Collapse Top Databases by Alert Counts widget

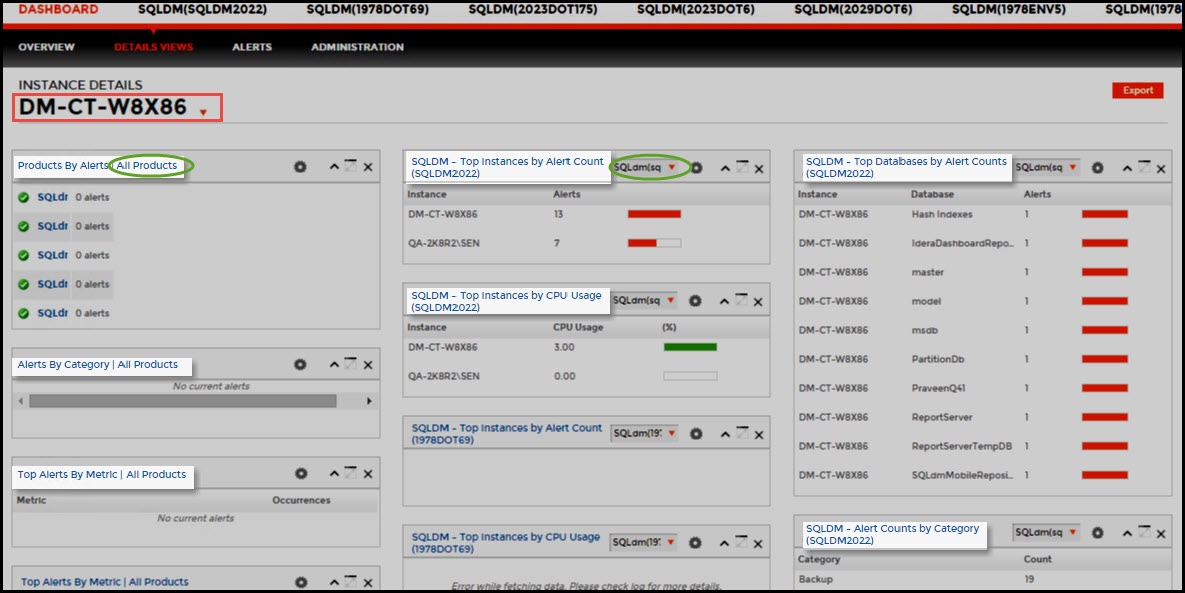click(1127, 168)
